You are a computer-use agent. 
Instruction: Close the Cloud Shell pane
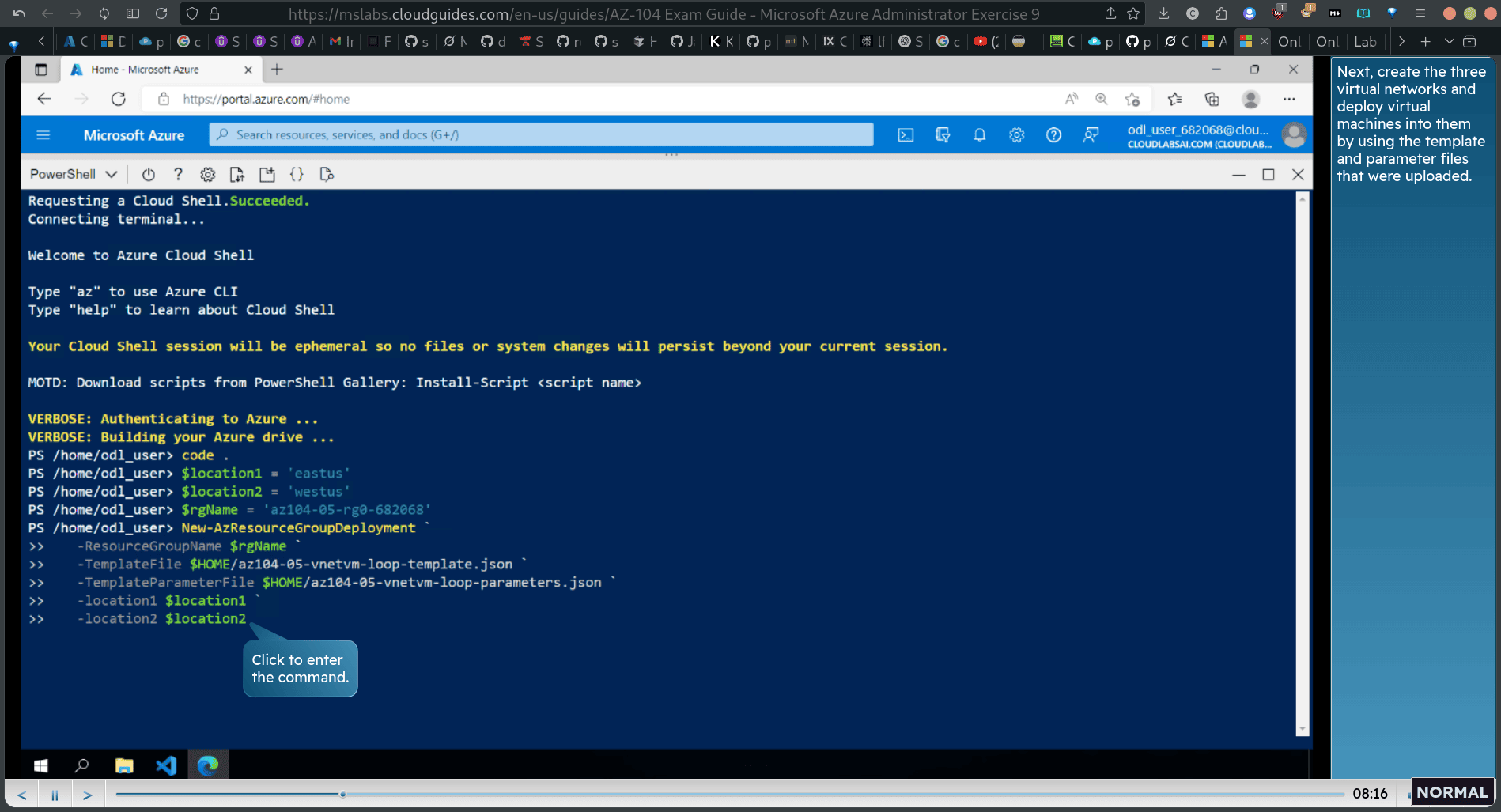point(1298,175)
